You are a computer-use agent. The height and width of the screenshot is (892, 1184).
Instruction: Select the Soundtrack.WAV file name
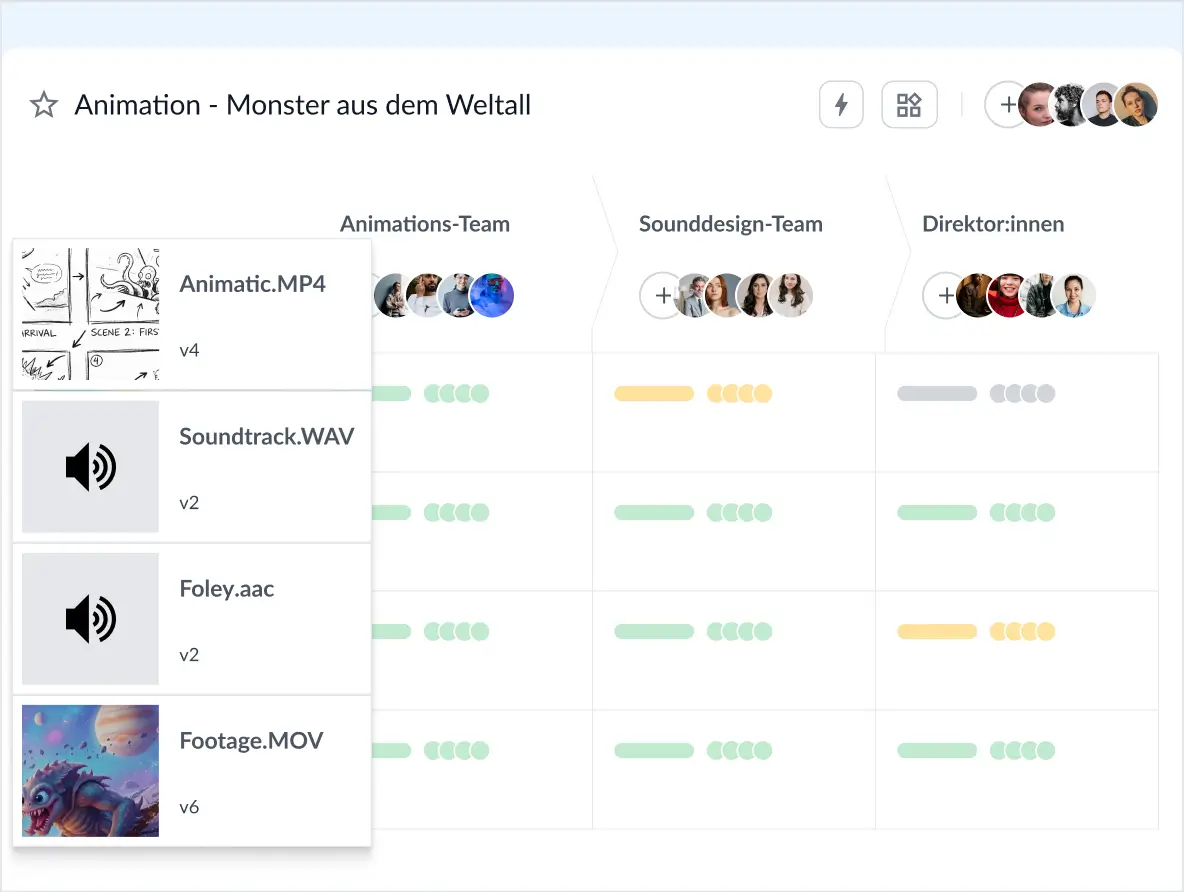coord(267,437)
